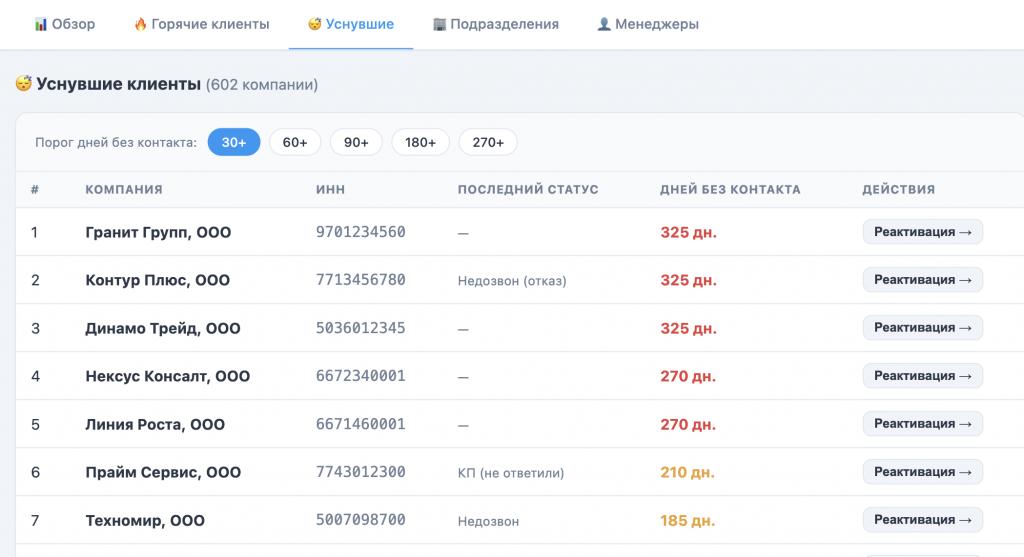Click status Недозвон (отказ)
This screenshot has height=557, width=1024.
point(512,281)
